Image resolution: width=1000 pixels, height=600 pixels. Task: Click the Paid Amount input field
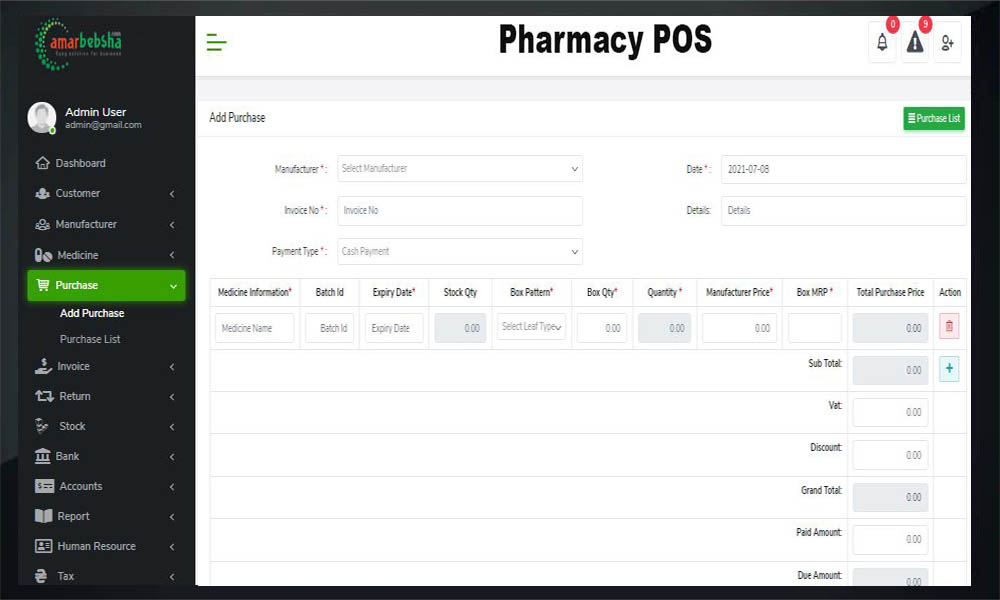890,539
